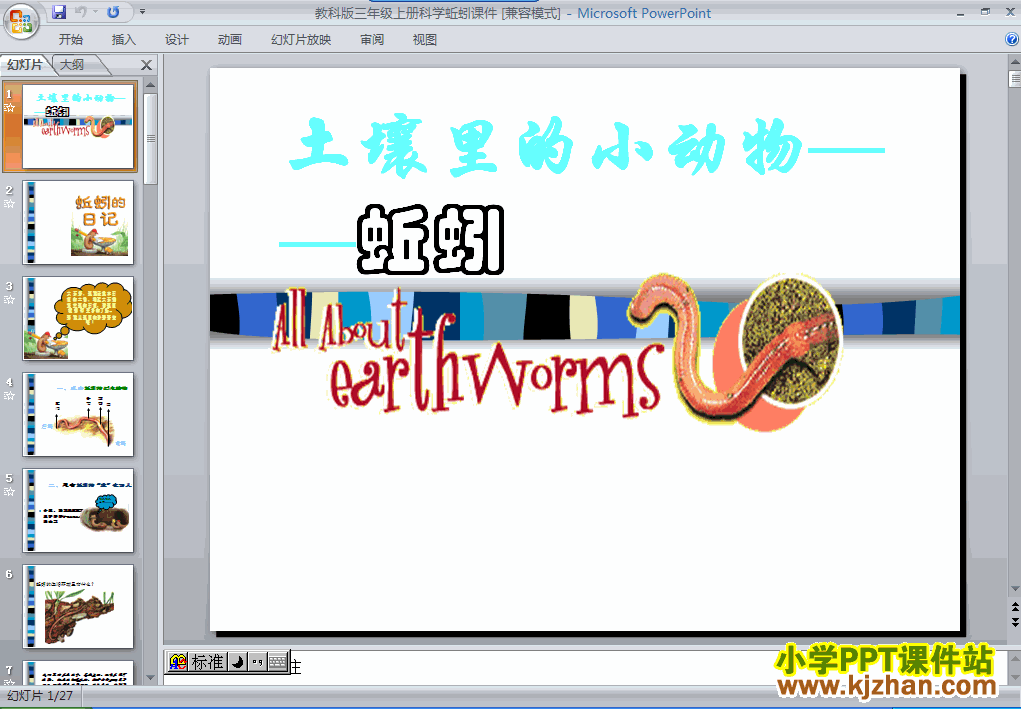Open the IME soft keyboard icon

(x=278, y=662)
